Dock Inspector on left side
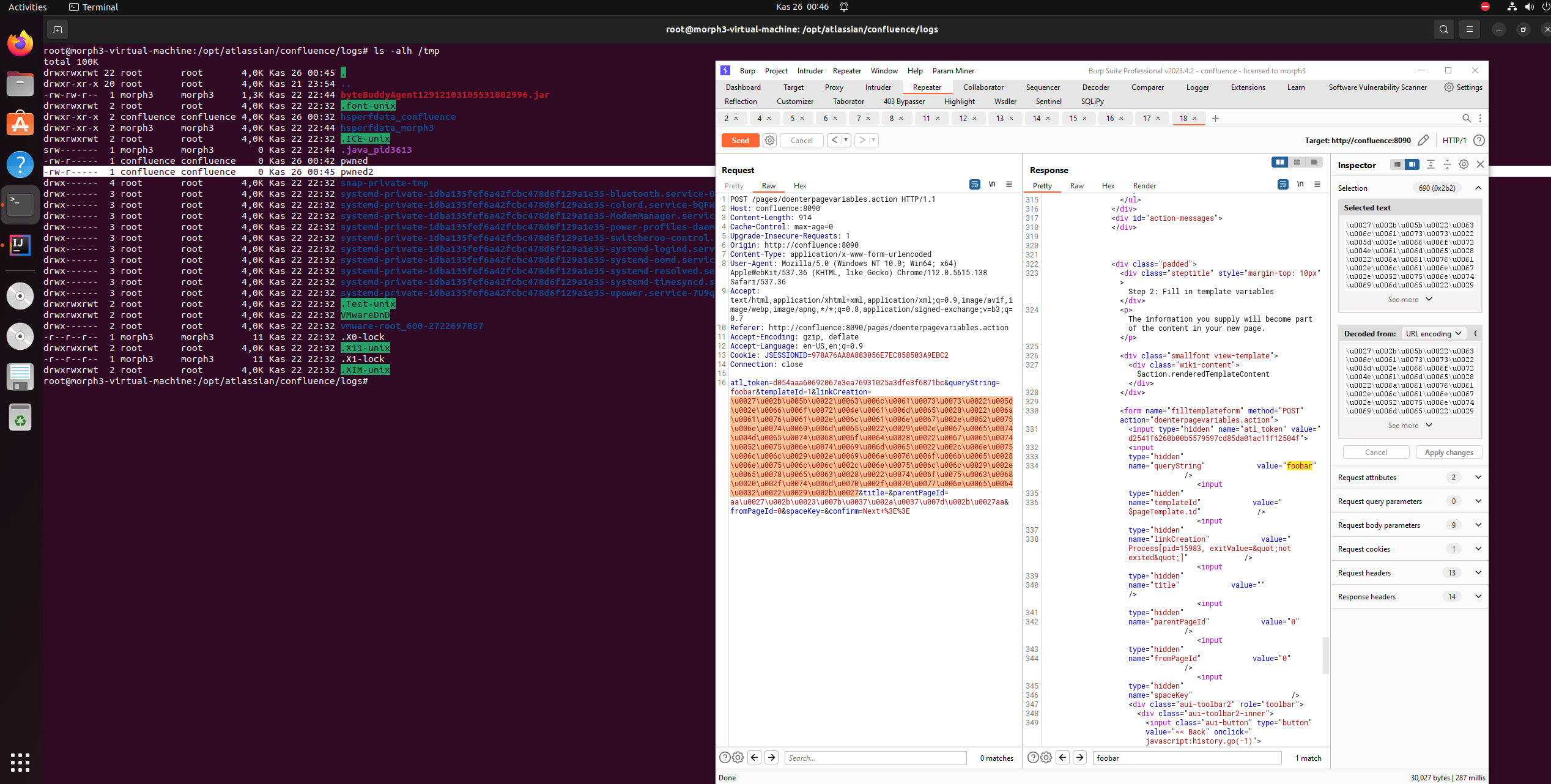The image size is (1551, 784). click(1397, 165)
